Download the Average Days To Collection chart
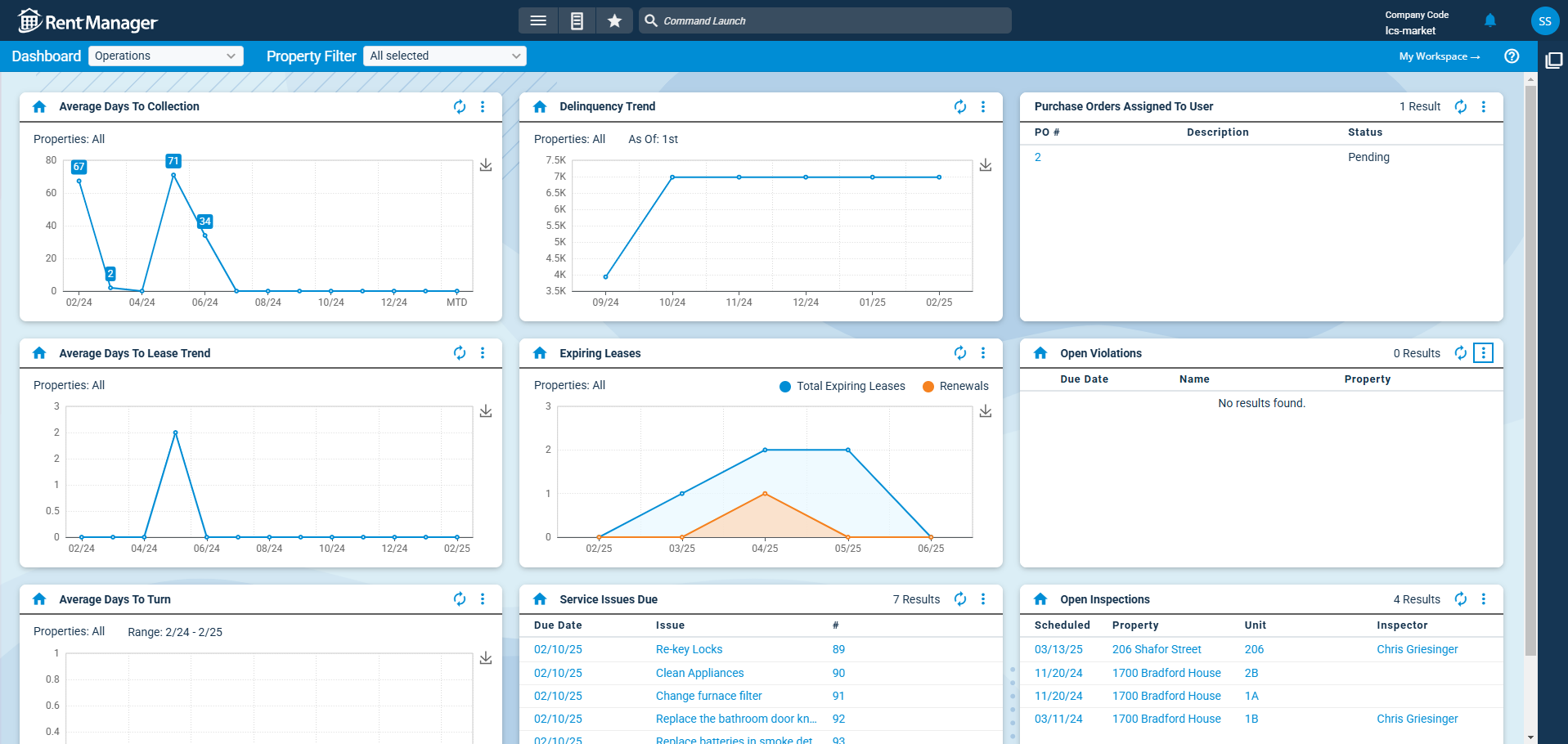This screenshot has width=1568, height=744. point(485,165)
